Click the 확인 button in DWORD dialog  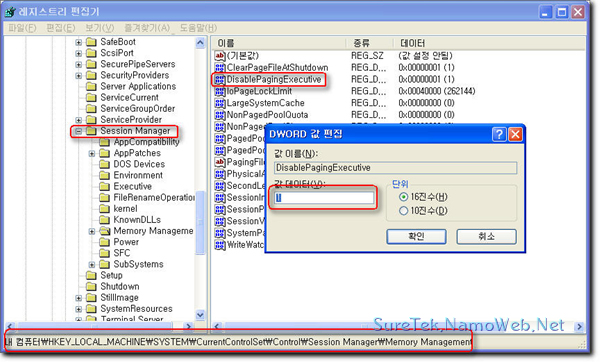point(416,236)
